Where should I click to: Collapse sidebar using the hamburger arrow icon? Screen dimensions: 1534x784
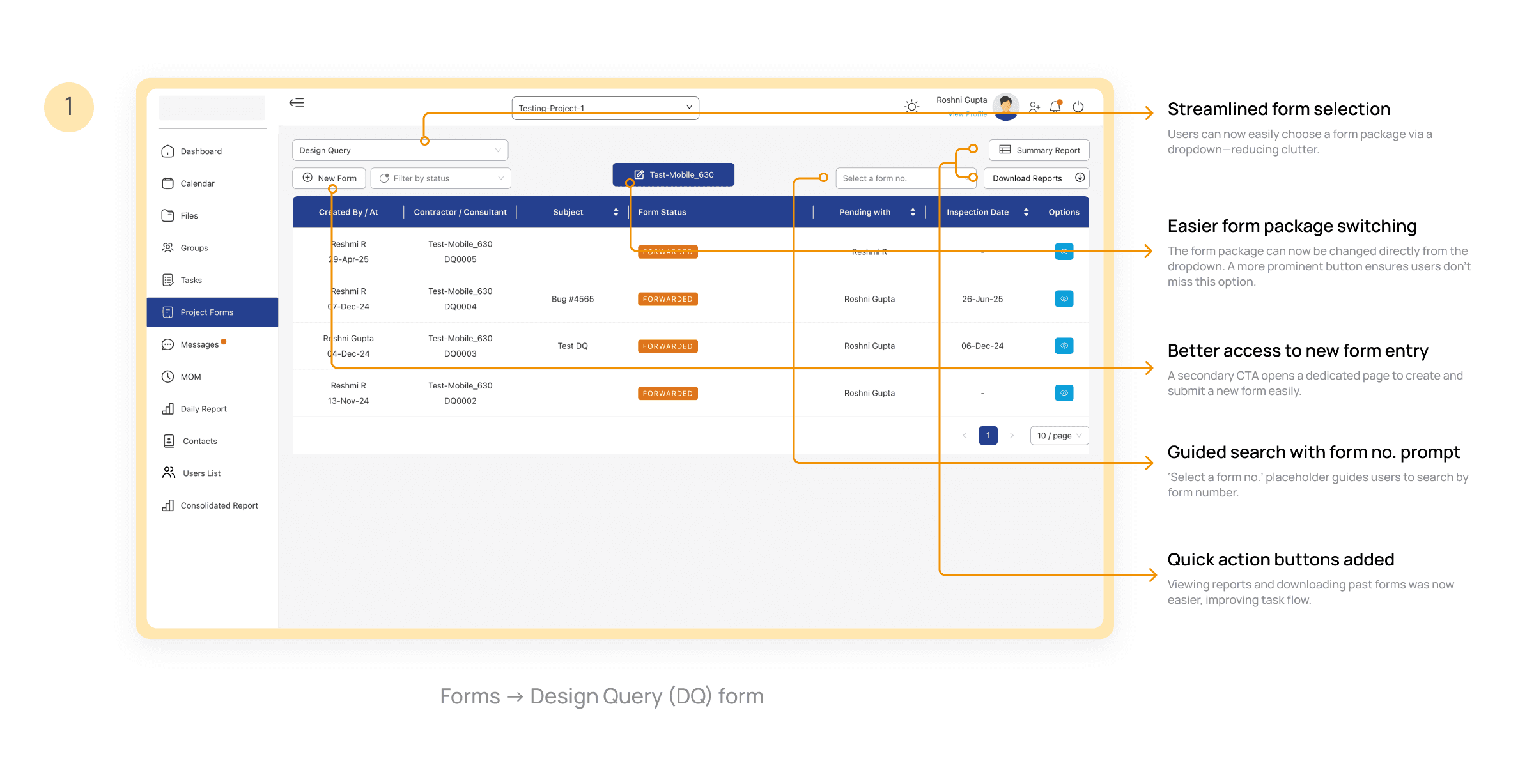click(297, 103)
